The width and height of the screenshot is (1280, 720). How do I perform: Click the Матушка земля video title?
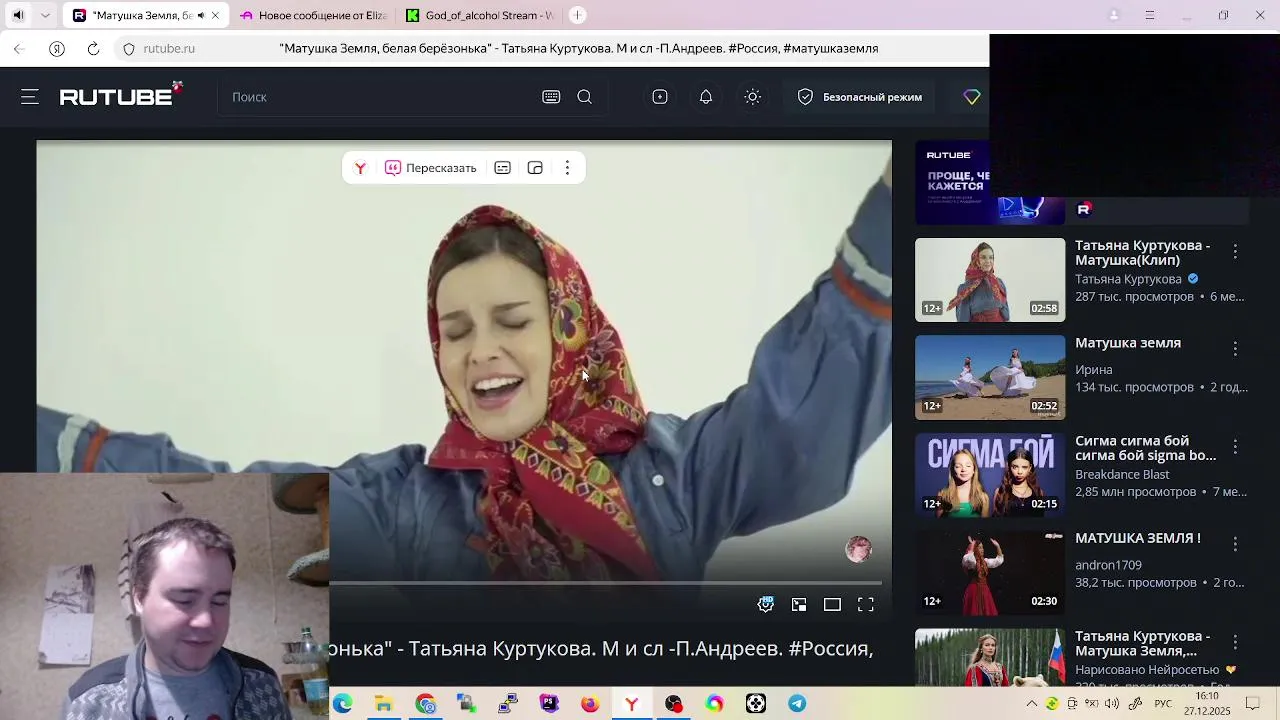[x=1128, y=343]
